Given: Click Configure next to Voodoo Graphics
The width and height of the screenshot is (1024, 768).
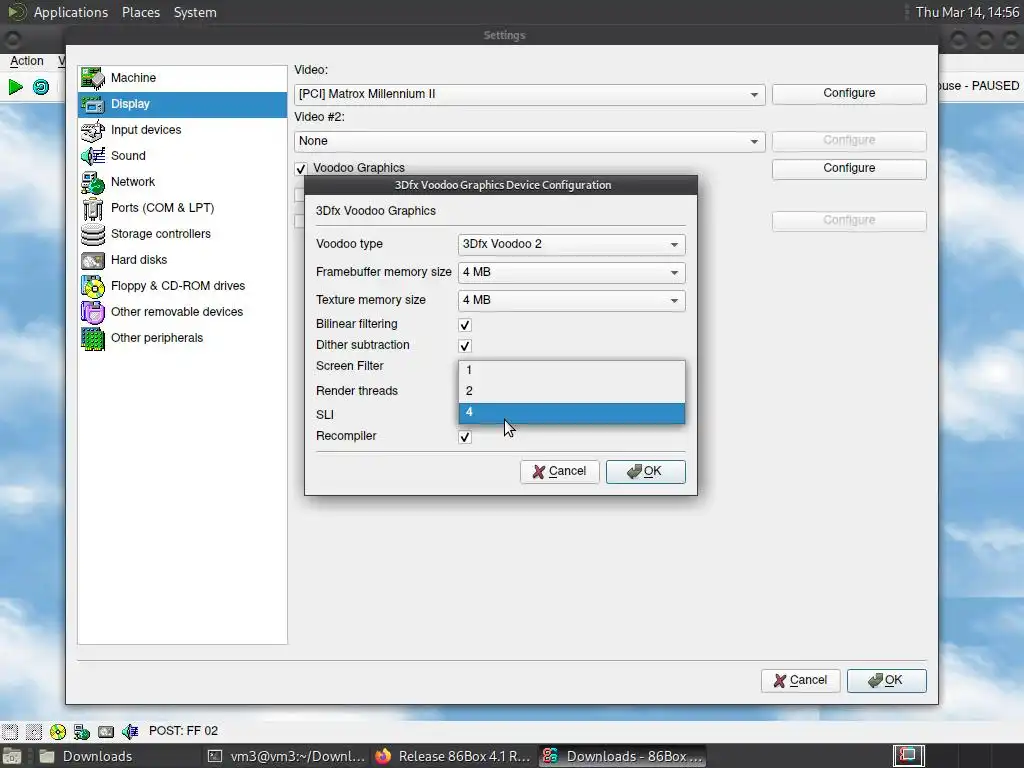Looking at the screenshot, I should pos(849,168).
